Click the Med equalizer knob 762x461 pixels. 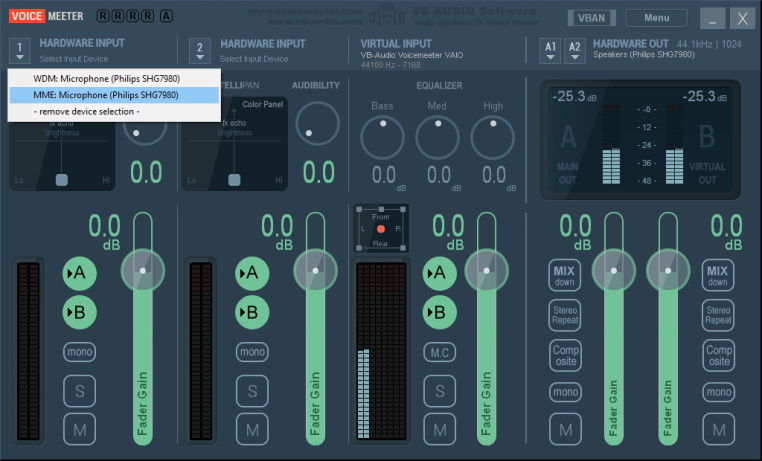pyautogui.click(x=437, y=137)
